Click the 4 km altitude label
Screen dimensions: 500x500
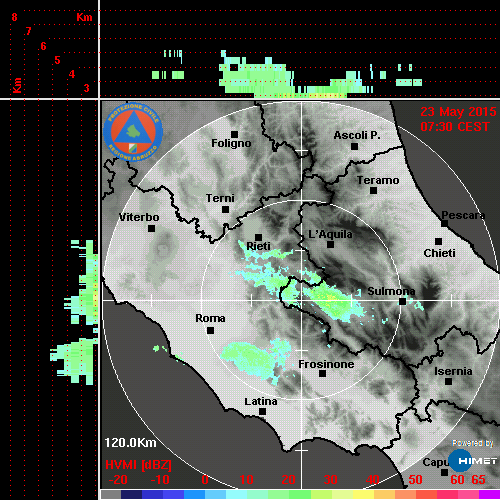72,74
